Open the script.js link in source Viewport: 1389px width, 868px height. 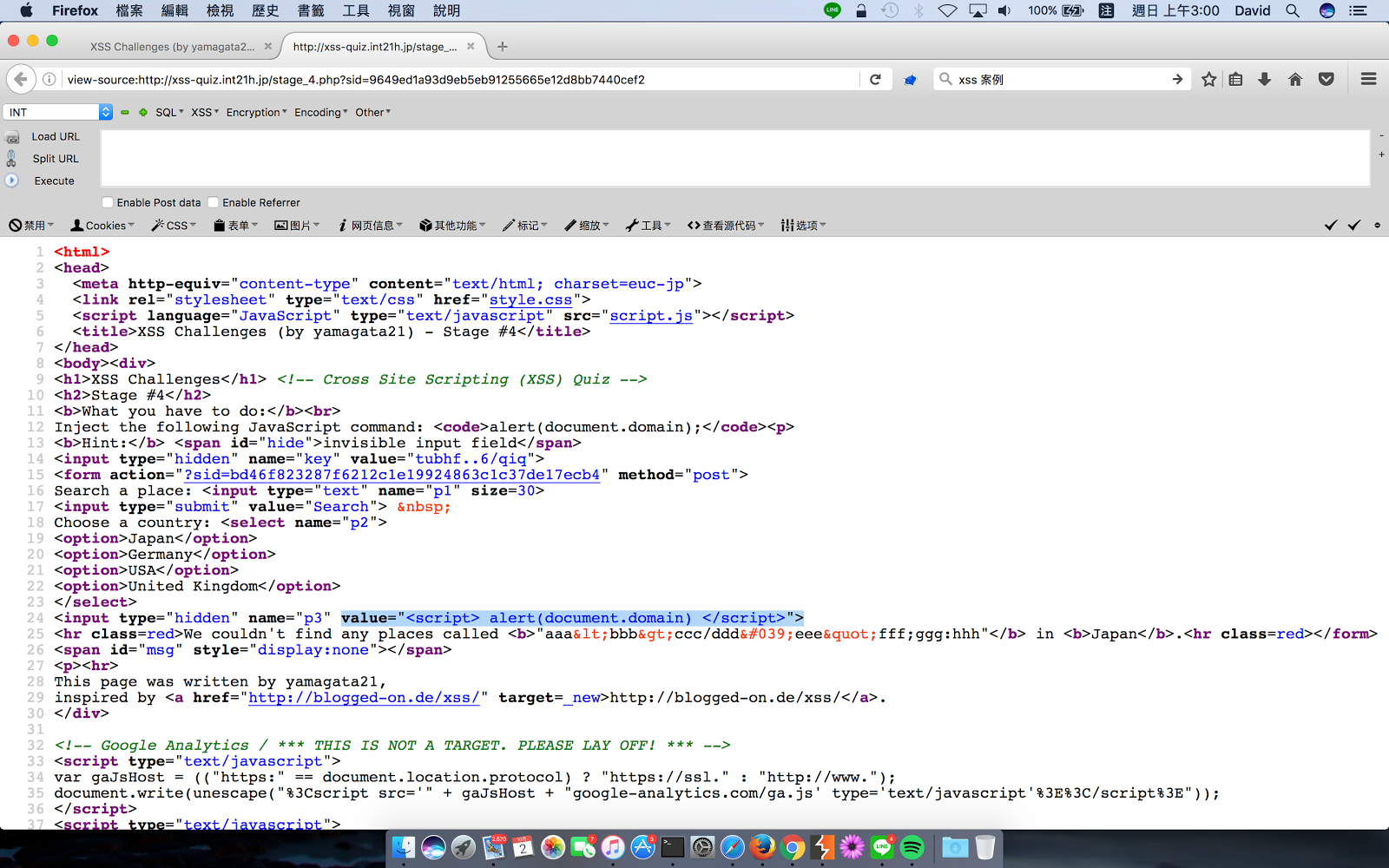(651, 316)
